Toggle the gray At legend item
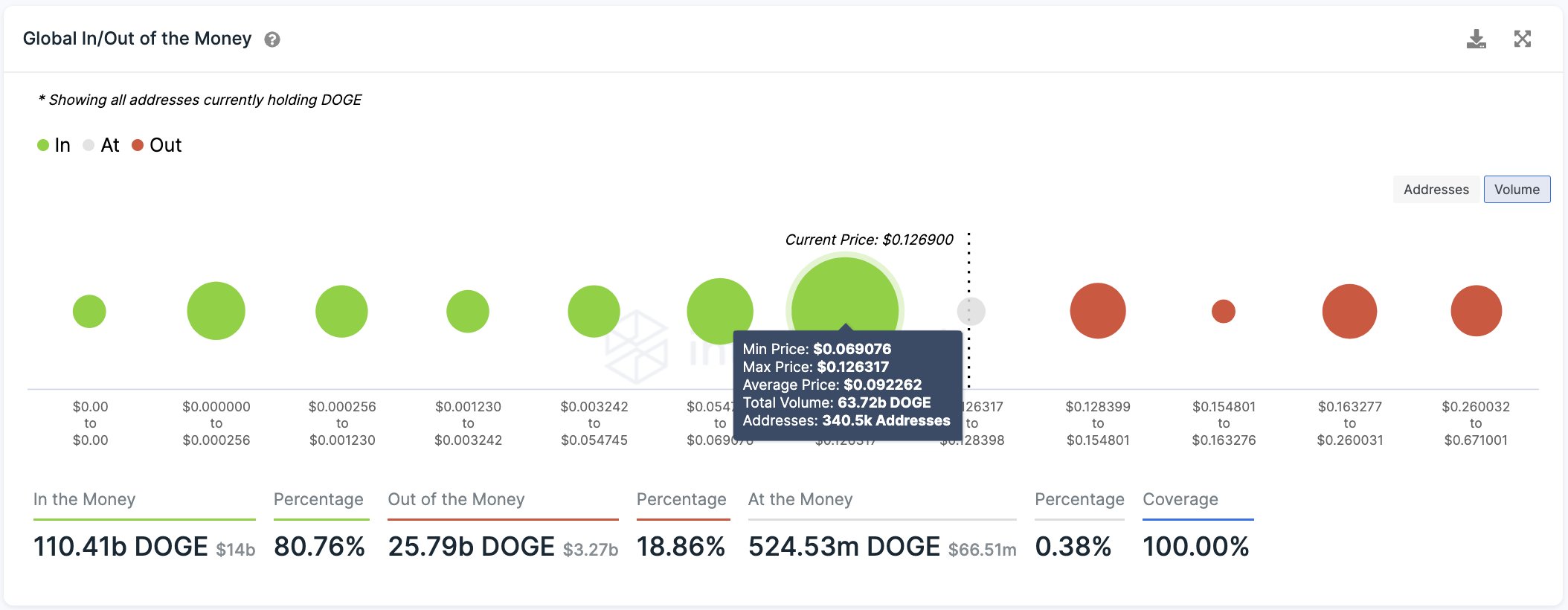The height and width of the screenshot is (610, 1568). [x=101, y=145]
